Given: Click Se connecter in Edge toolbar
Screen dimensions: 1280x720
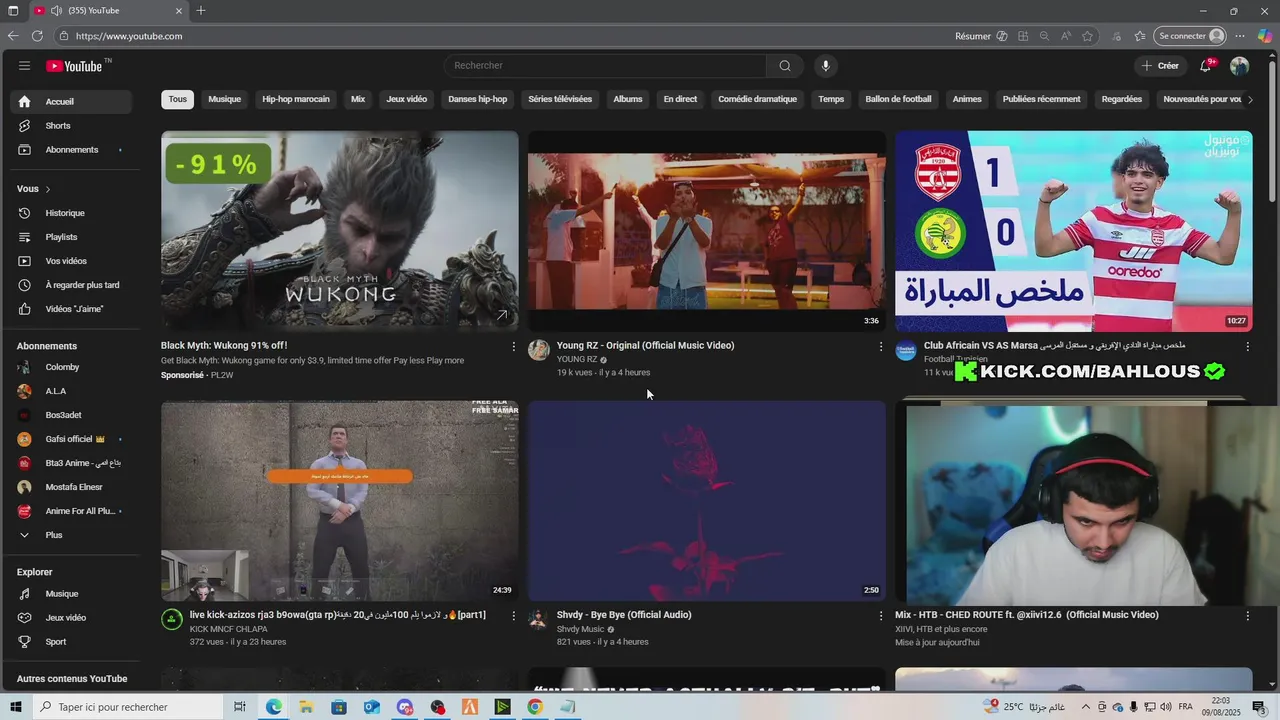Looking at the screenshot, I should [x=1190, y=36].
